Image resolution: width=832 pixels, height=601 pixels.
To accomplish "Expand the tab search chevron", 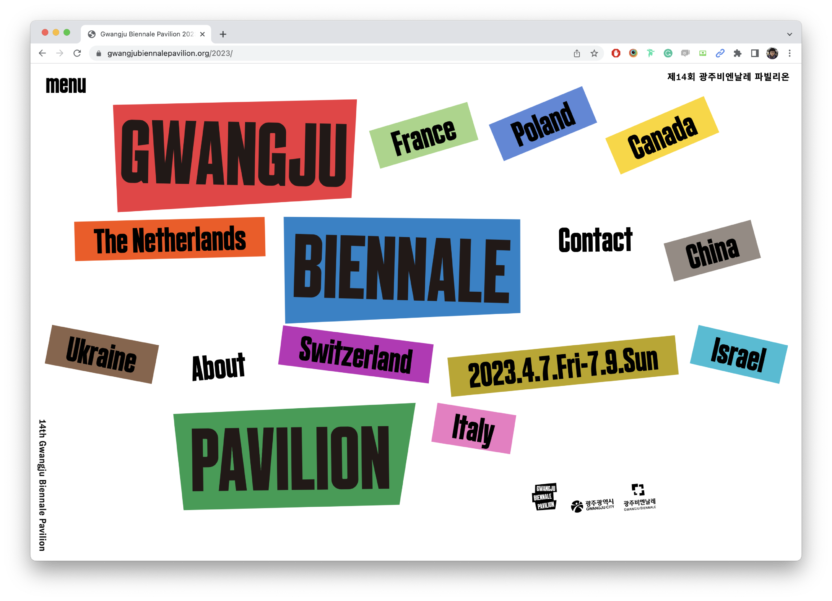I will click(x=789, y=34).
